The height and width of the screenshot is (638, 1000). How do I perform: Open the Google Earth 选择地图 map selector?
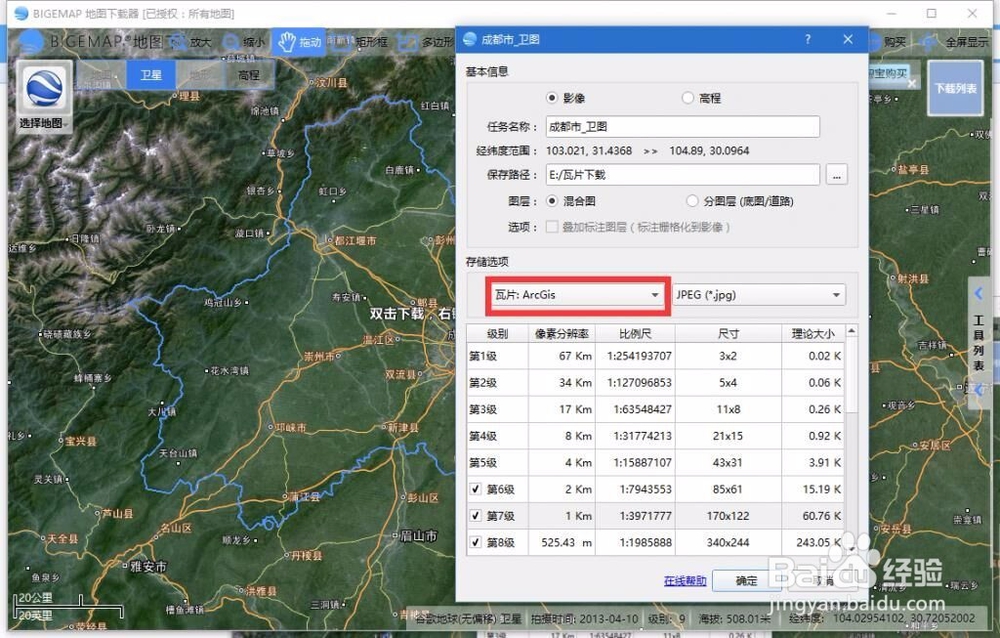44,92
